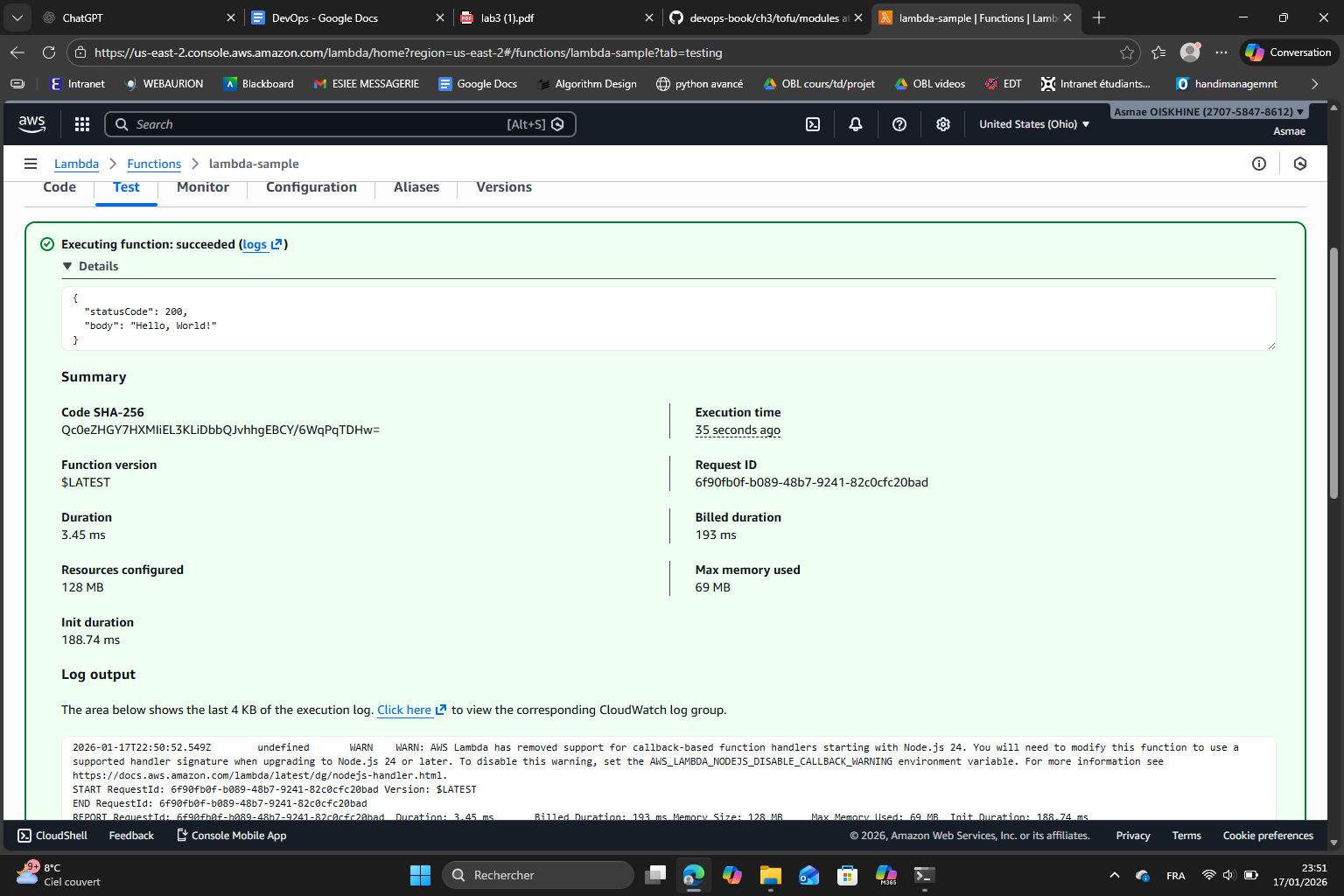The height and width of the screenshot is (896, 1344).
Task: Open the Asmae OISKHINE account dropdown
Action: coord(1207,111)
